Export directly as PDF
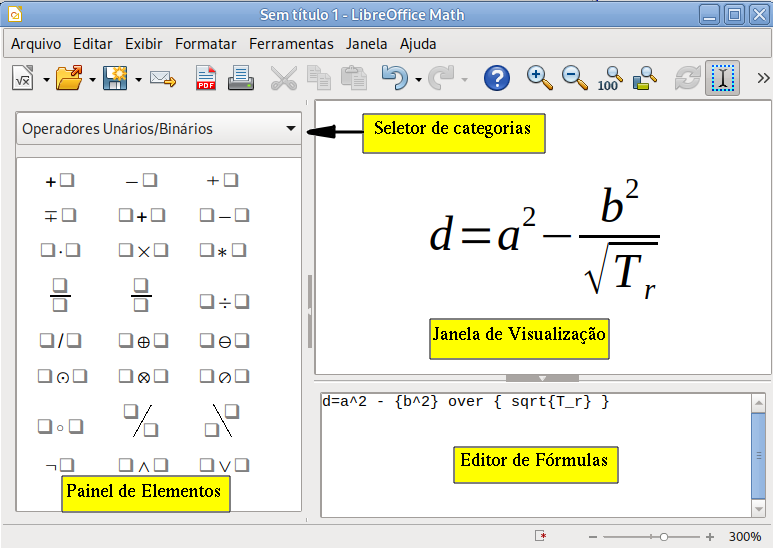The height and width of the screenshot is (550, 773). coord(206,78)
